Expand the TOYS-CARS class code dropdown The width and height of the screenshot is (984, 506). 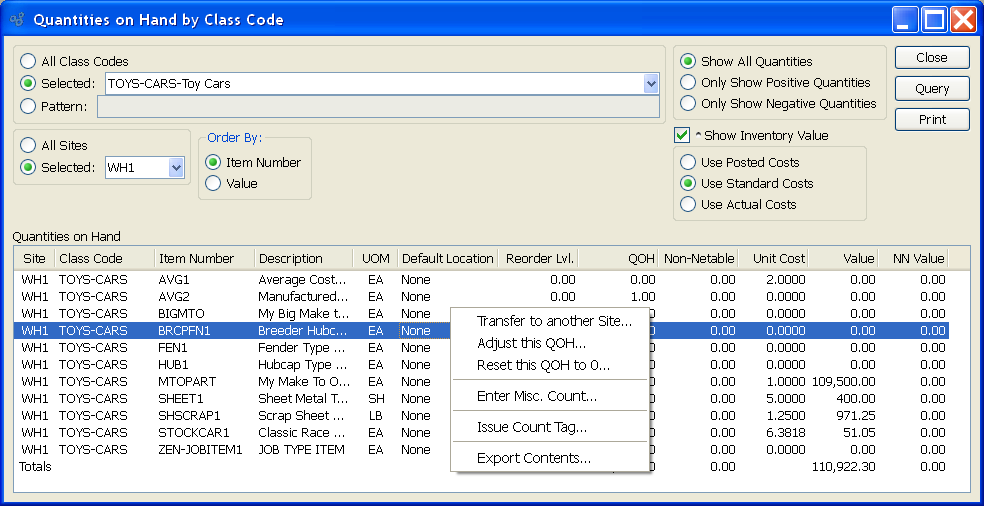(651, 84)
